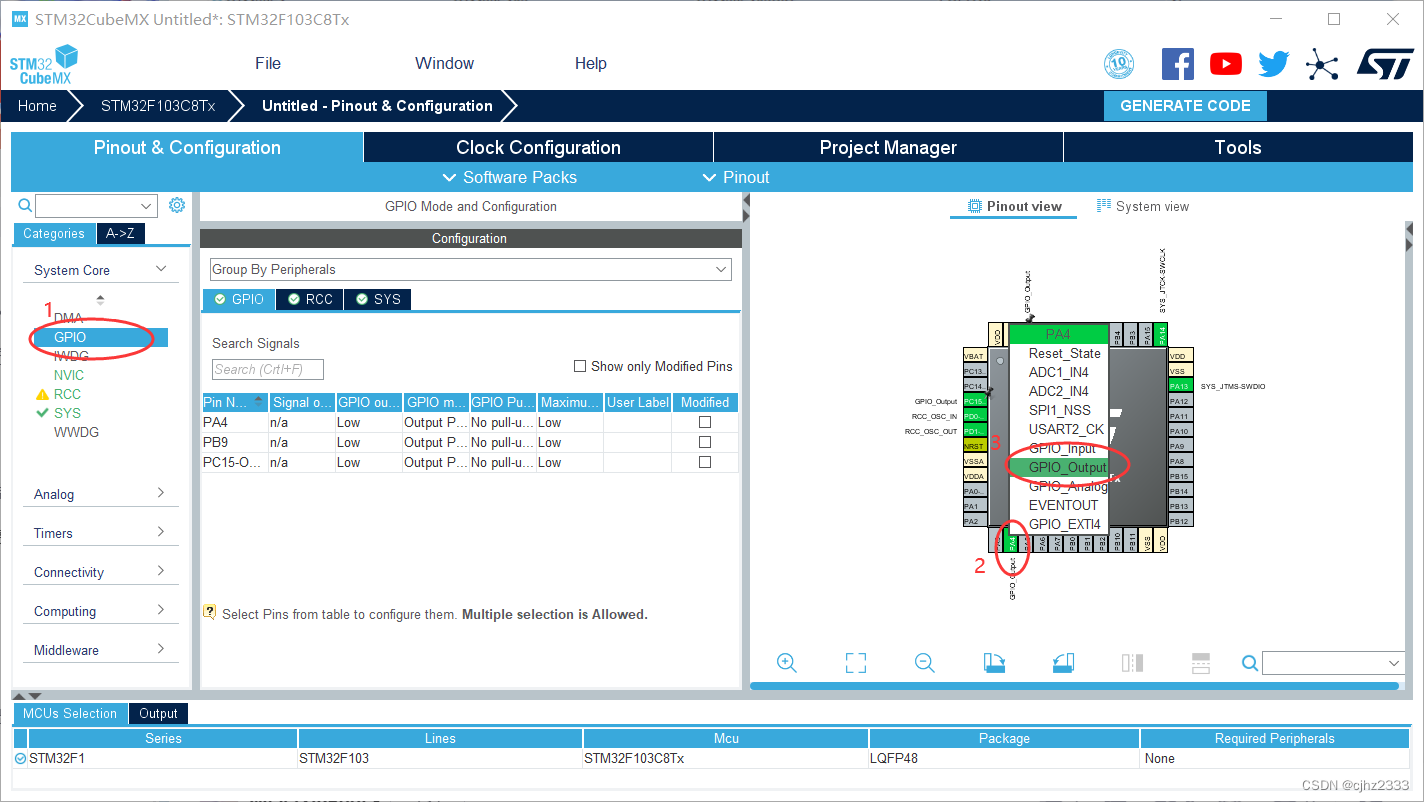Open the pinout search combo box

click(1333, 663)
